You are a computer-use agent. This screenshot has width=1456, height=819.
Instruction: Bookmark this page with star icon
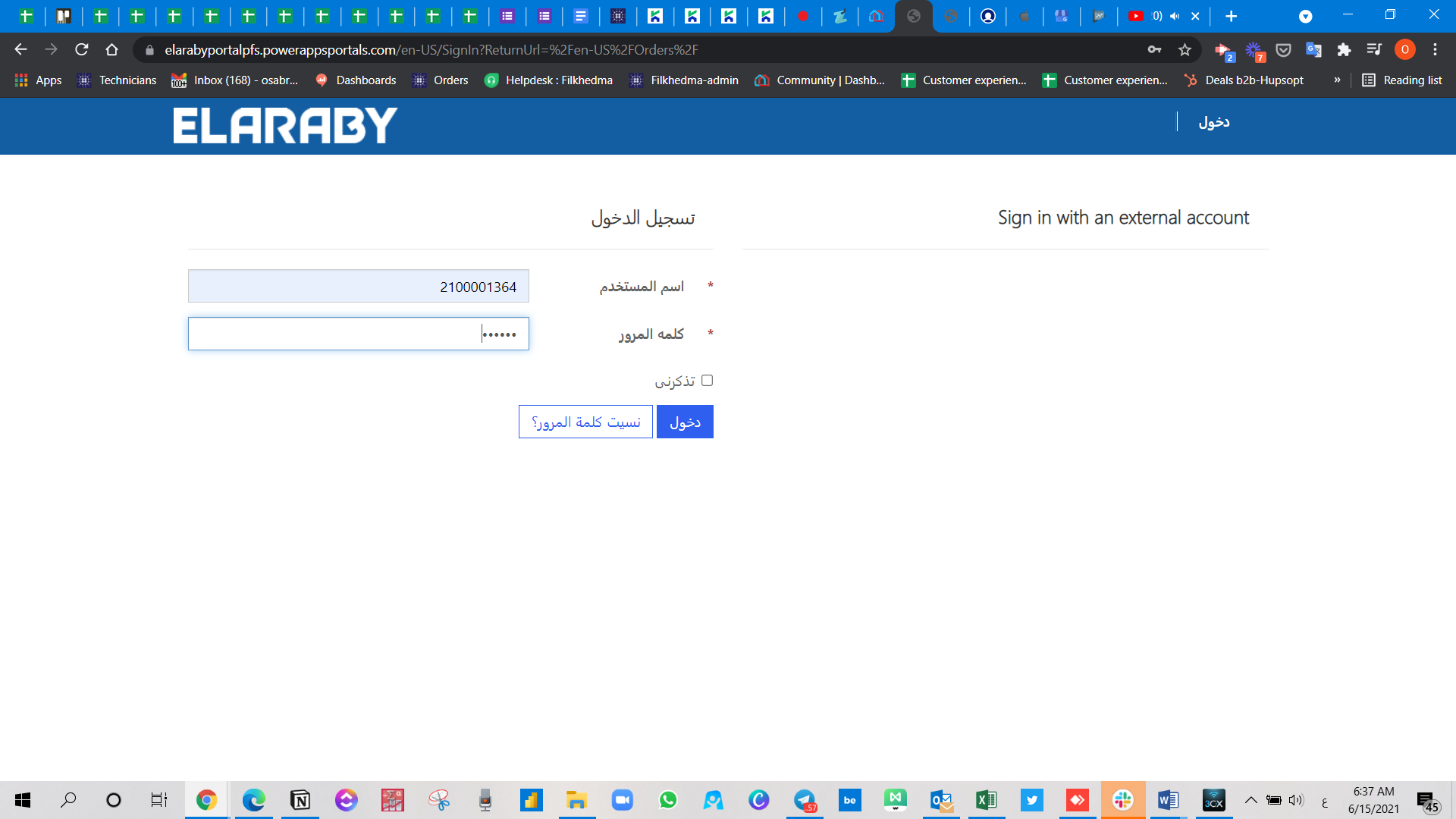(1185, 50)
